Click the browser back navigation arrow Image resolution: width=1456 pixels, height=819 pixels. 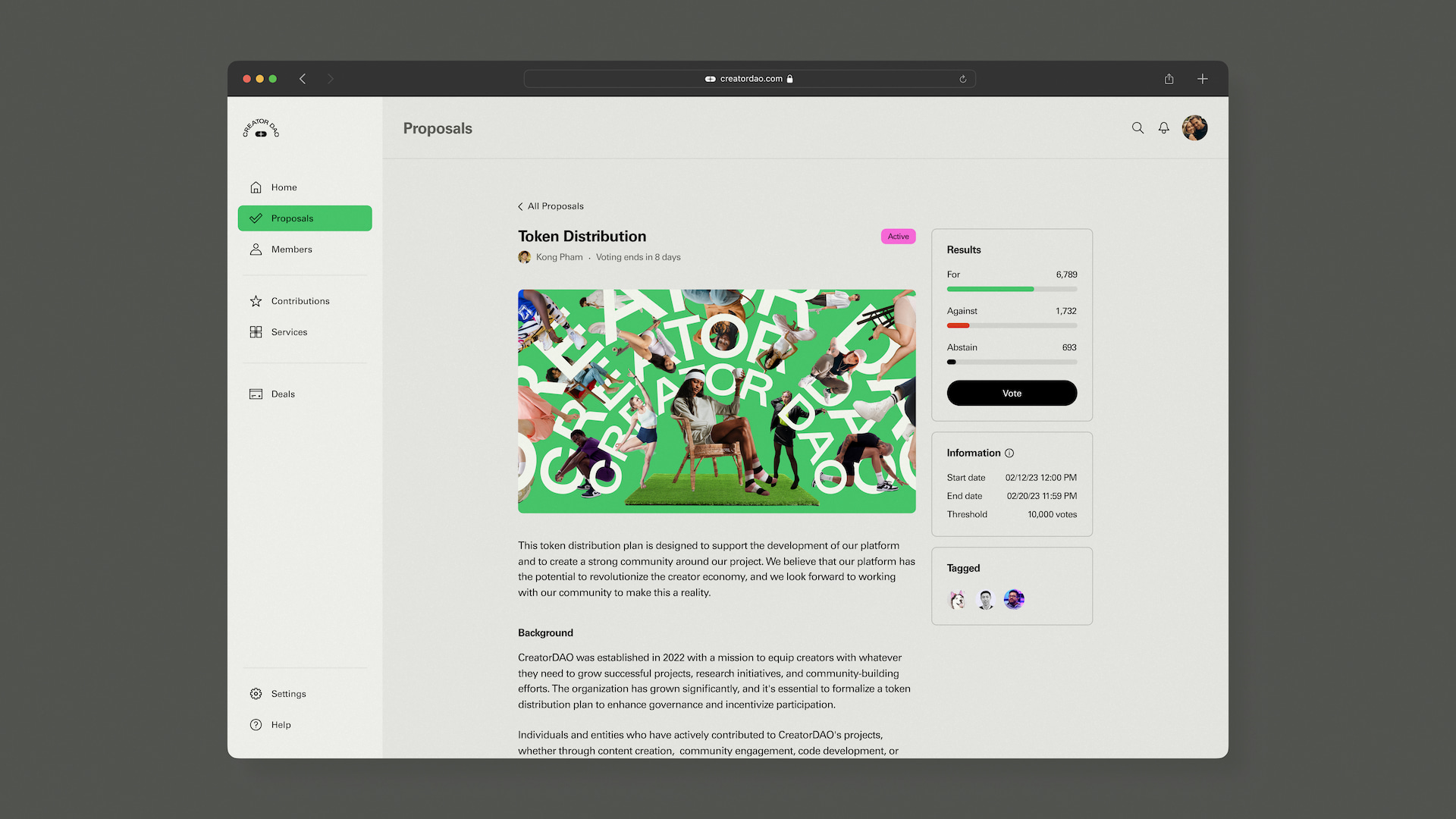click(x=303, y=78)
